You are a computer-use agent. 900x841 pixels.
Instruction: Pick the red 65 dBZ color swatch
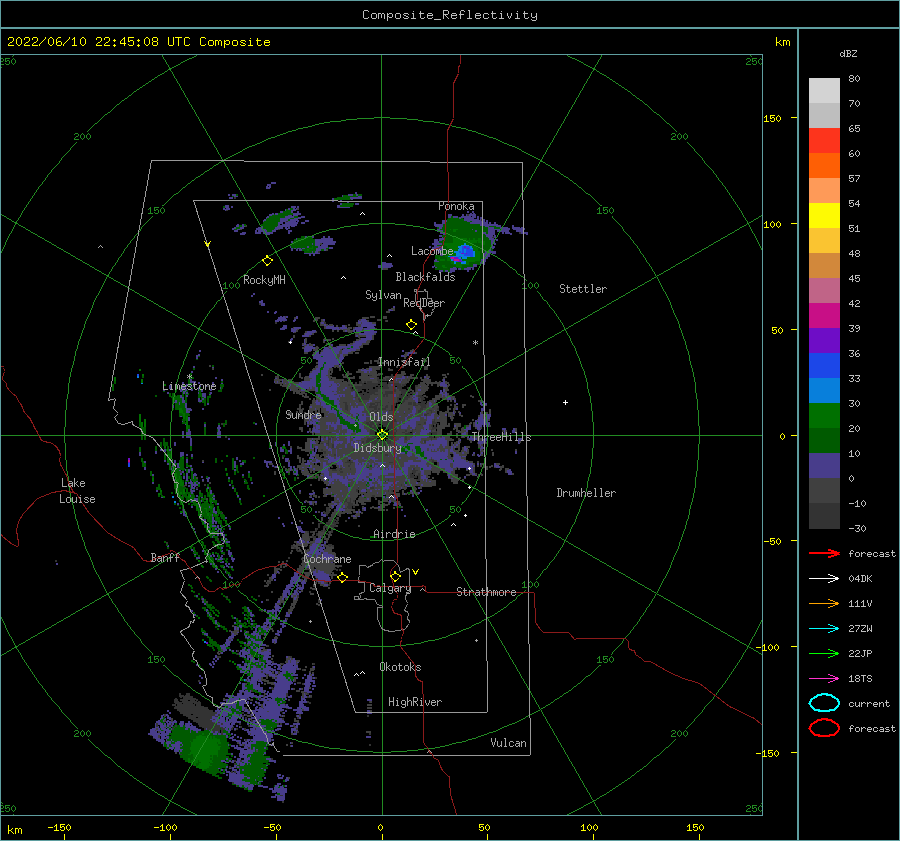(x=824, y=141)
